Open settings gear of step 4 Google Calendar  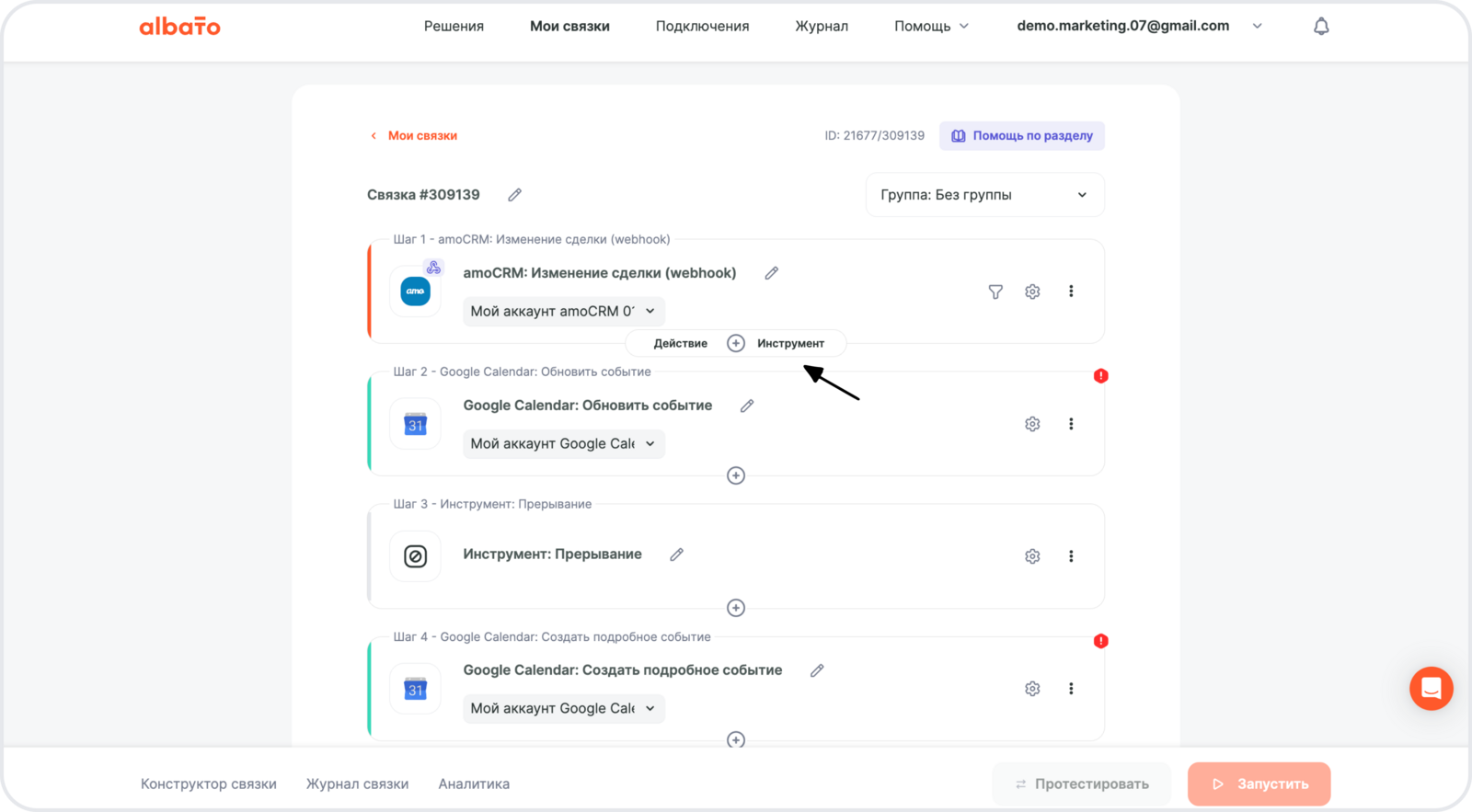pos(1032,689)
